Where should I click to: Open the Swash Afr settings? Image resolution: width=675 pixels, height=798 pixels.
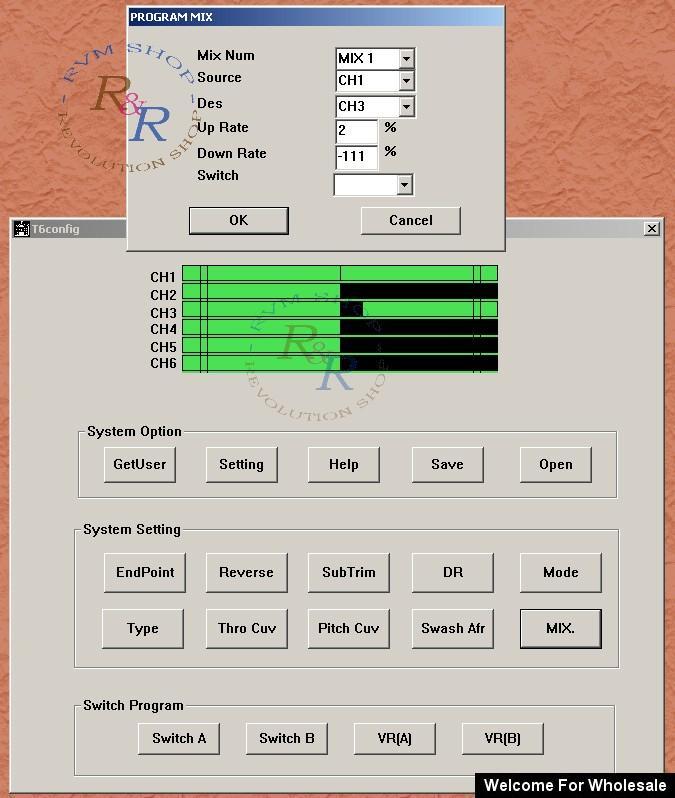[x=453, y=629]
